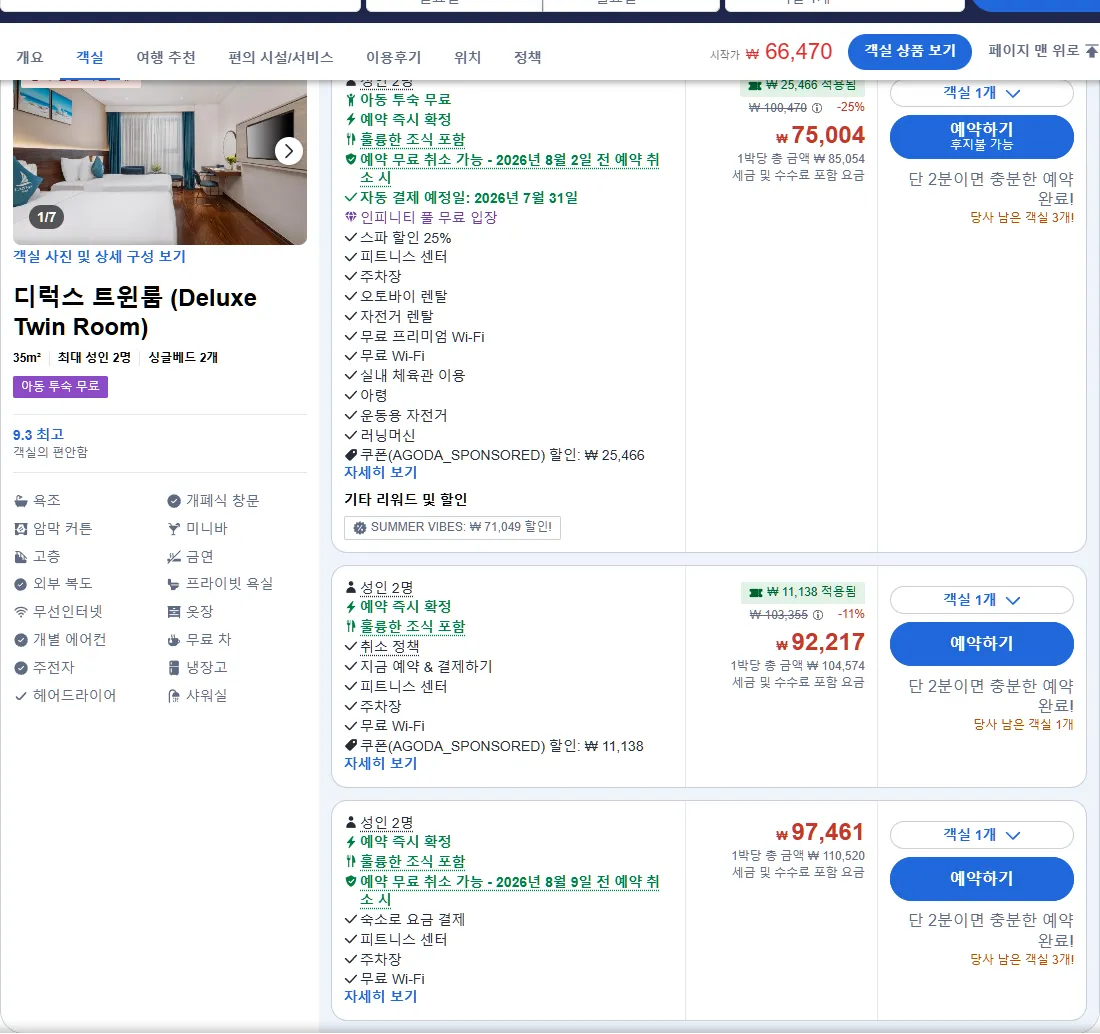Click the 옷장 wardrobe icon
Image resolution: width=1100 pixels, height=1034 pixels.
tap(174, 612)
